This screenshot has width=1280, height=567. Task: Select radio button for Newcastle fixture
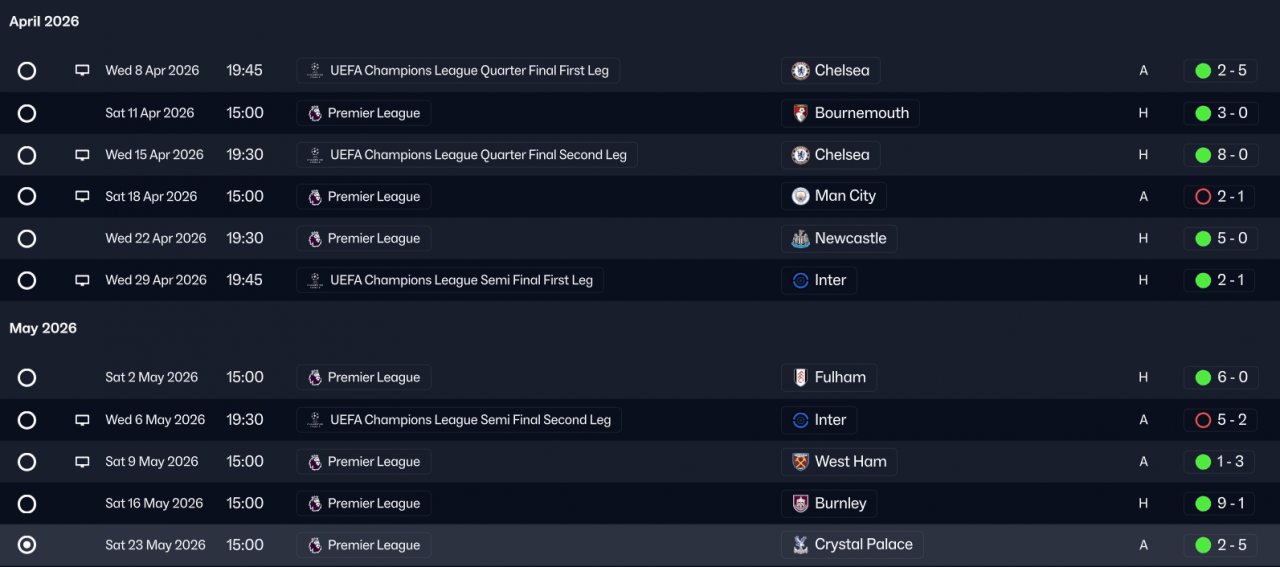click(x=27, y=239)
